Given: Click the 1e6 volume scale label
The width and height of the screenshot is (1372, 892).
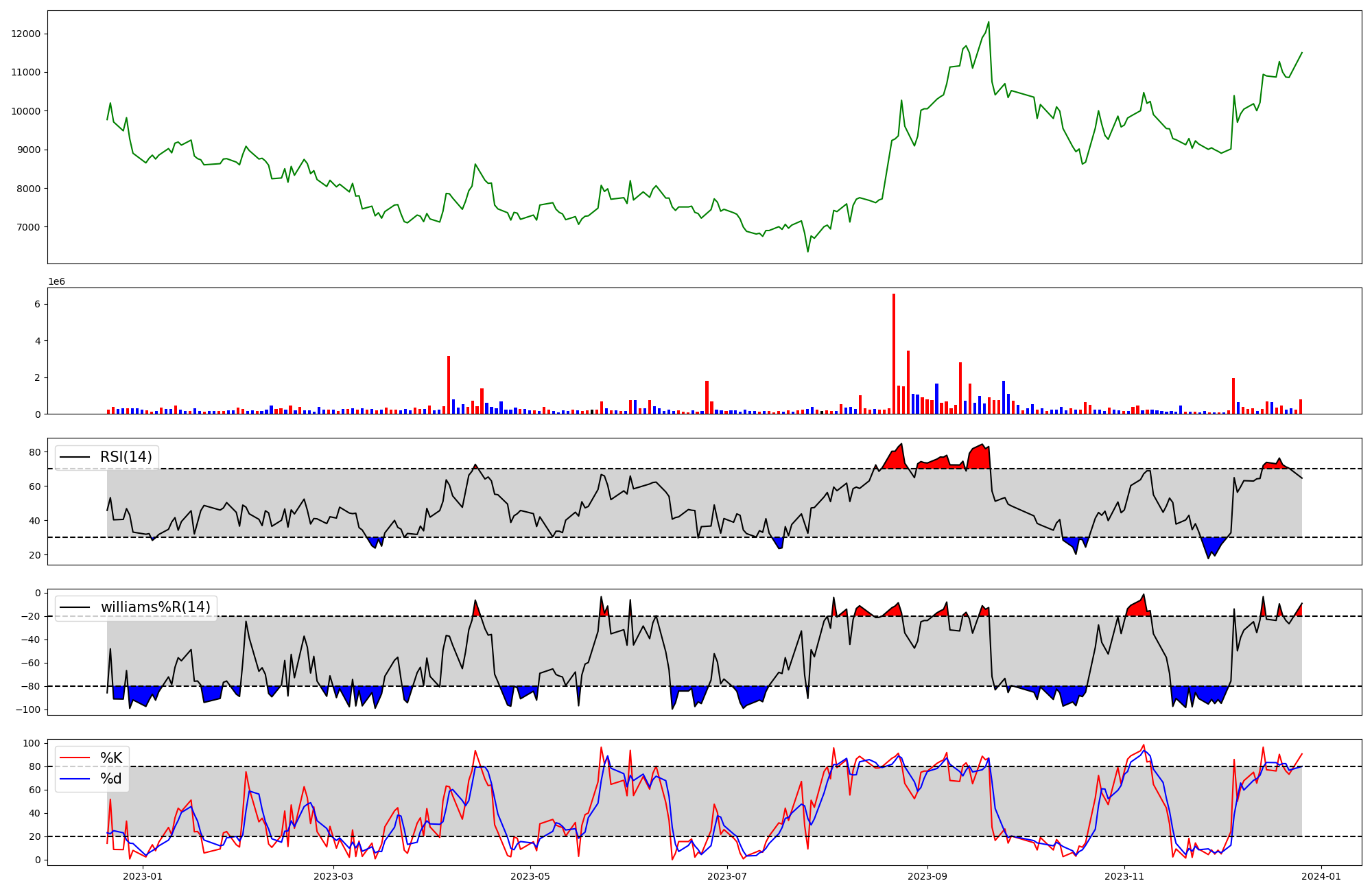Looking at the screenshot, I should 56,282.
